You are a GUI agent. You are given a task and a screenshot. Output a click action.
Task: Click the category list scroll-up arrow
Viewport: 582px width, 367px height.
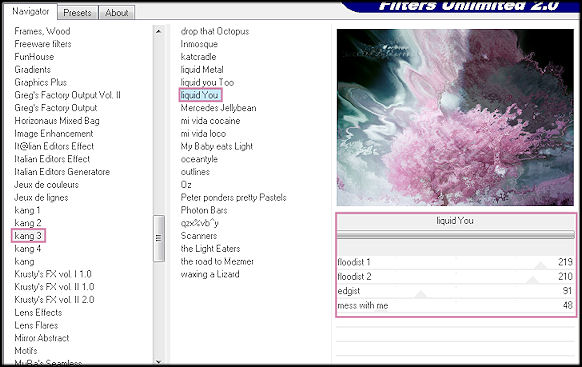click(x=158, y=31)
